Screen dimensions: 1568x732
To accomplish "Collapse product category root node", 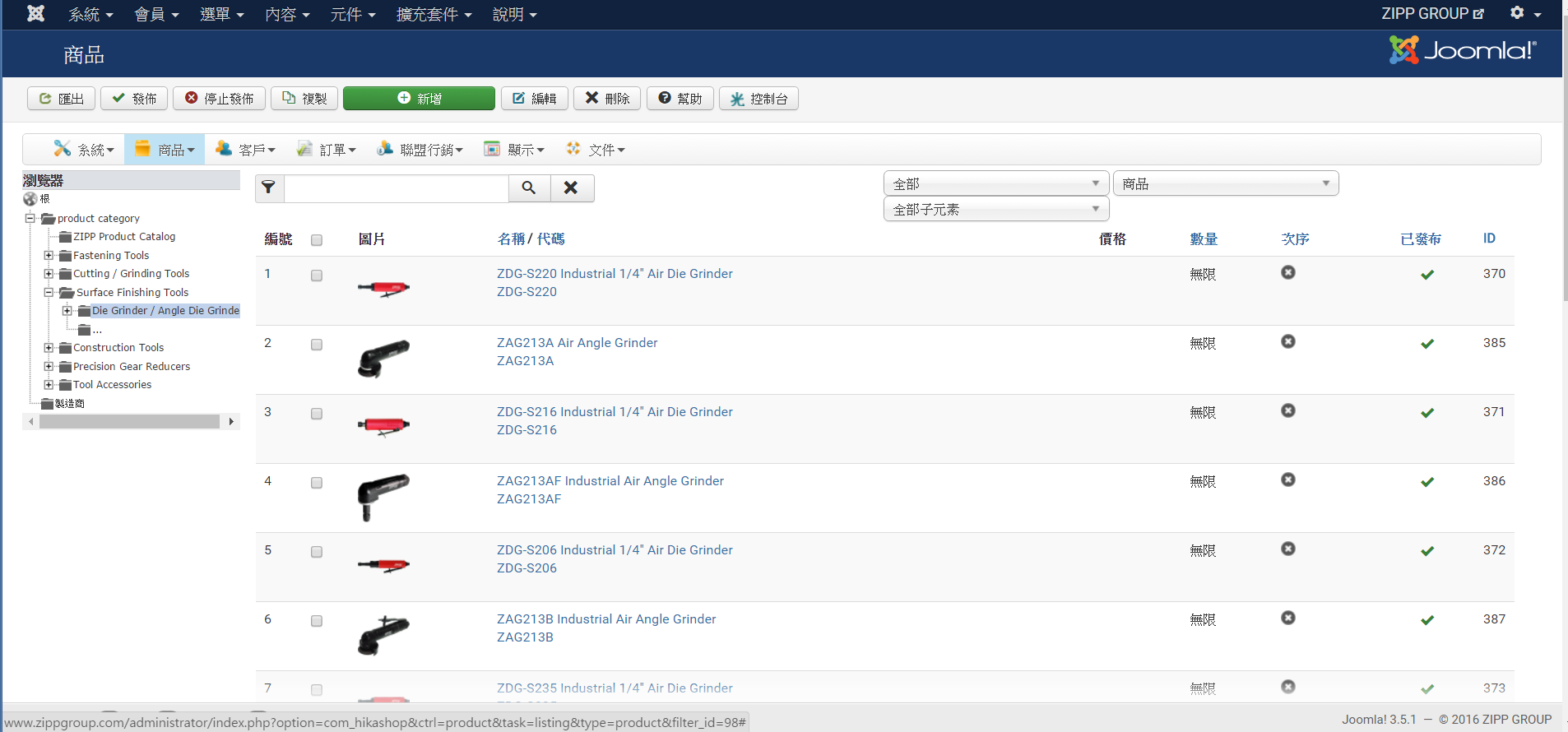I will [x=30, y=218].
